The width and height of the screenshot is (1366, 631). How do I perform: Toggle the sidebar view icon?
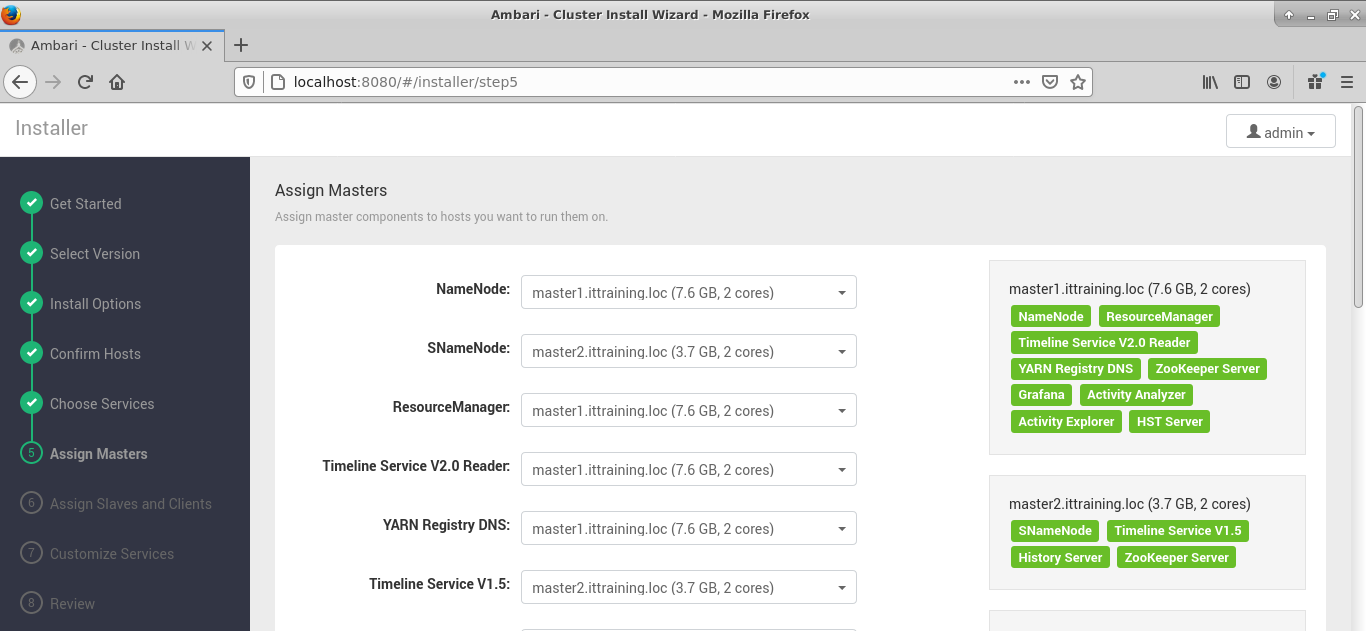(1242, 82)
